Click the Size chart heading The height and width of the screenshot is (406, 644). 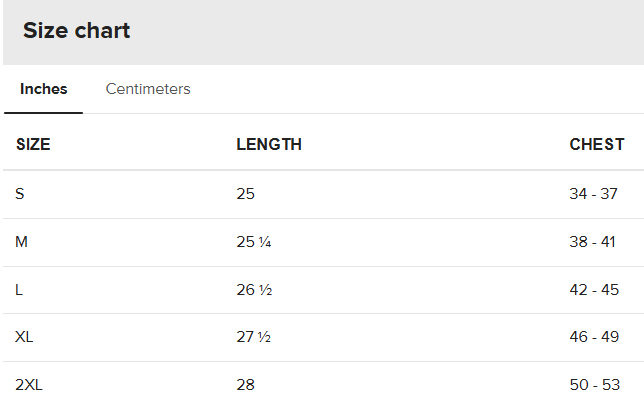pos(76,30)
